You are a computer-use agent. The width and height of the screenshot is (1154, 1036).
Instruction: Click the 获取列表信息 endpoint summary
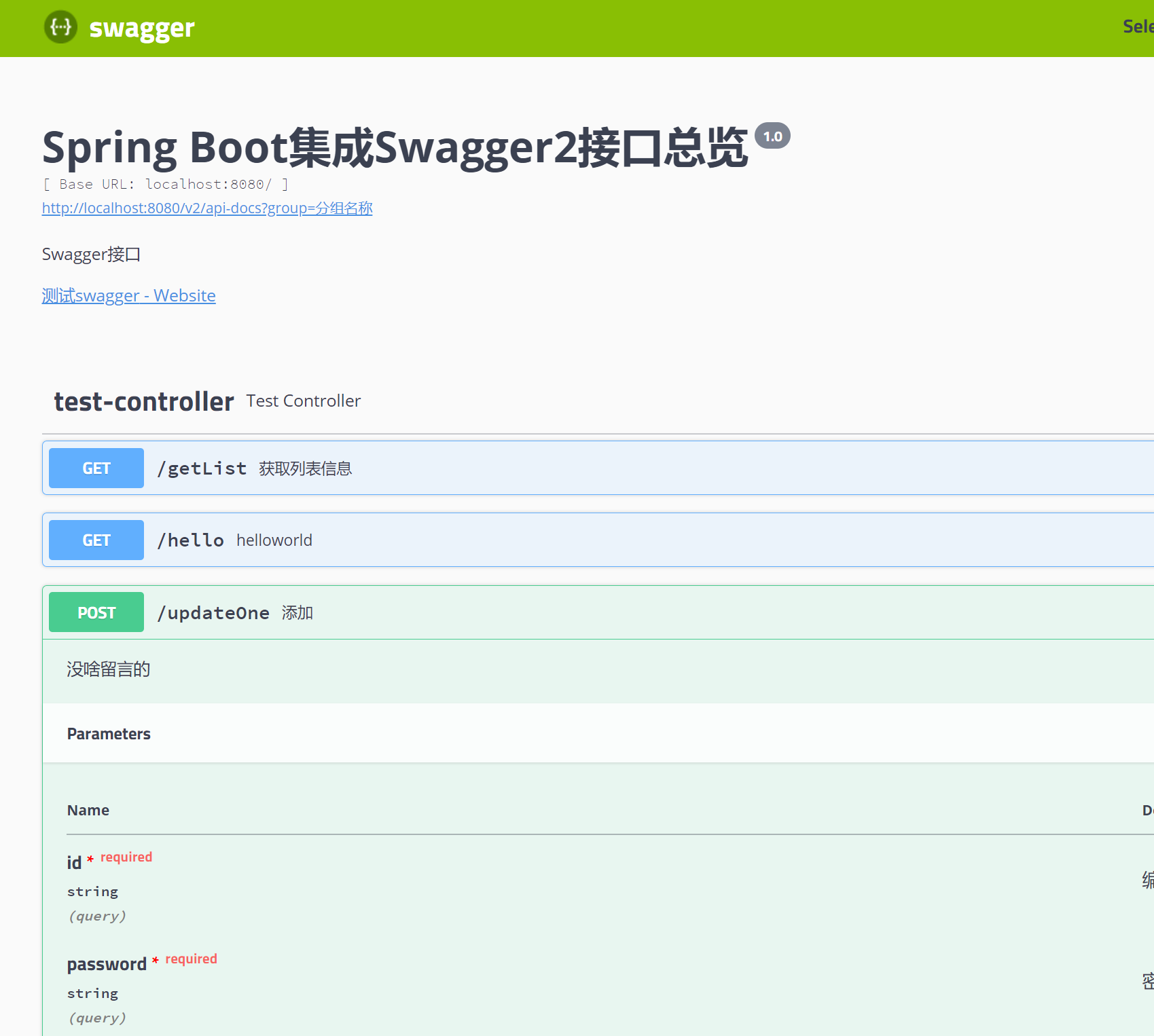(x=305, y=469)
